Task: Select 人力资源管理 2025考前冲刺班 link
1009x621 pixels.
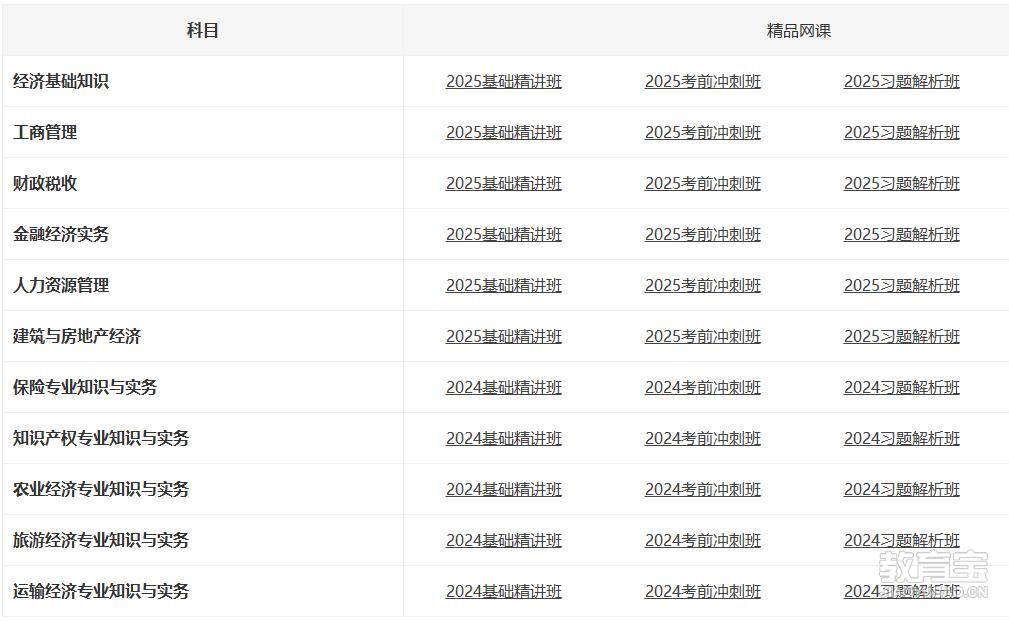Action: pos(702,286)
